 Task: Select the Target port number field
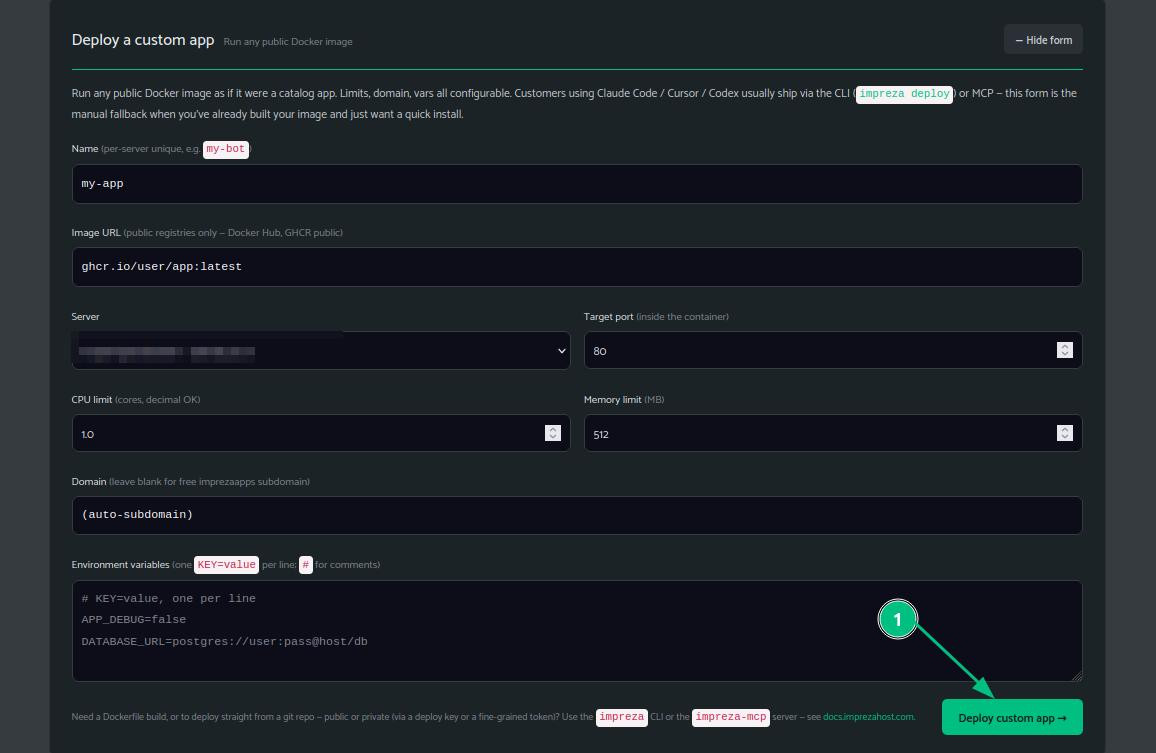pyautogui.click(x=833, y=350)
